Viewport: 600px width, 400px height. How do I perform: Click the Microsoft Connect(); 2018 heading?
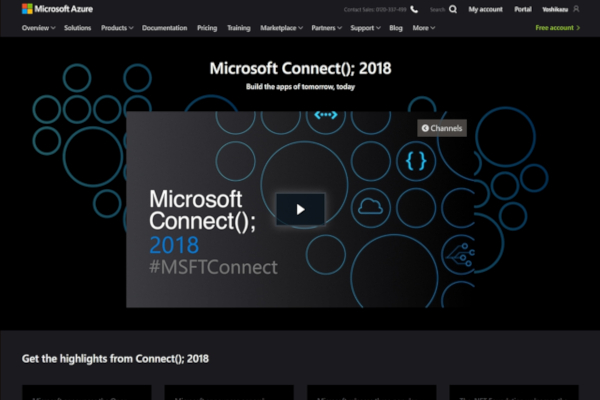300,69
